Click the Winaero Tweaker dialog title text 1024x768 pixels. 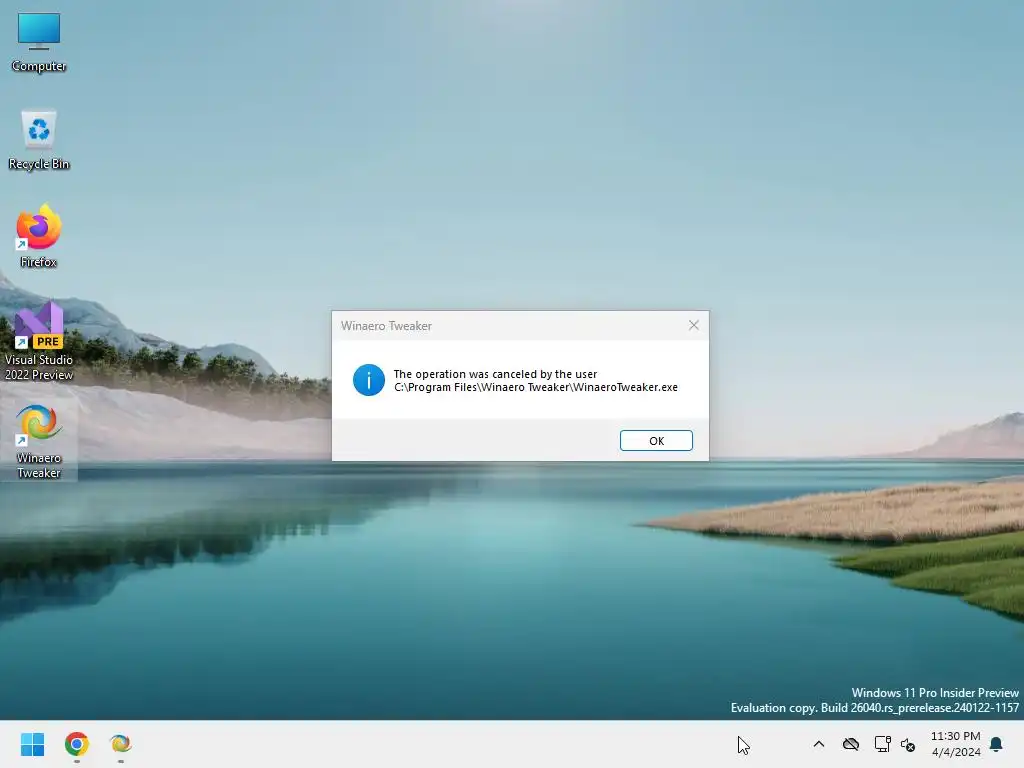click(386, 326)
